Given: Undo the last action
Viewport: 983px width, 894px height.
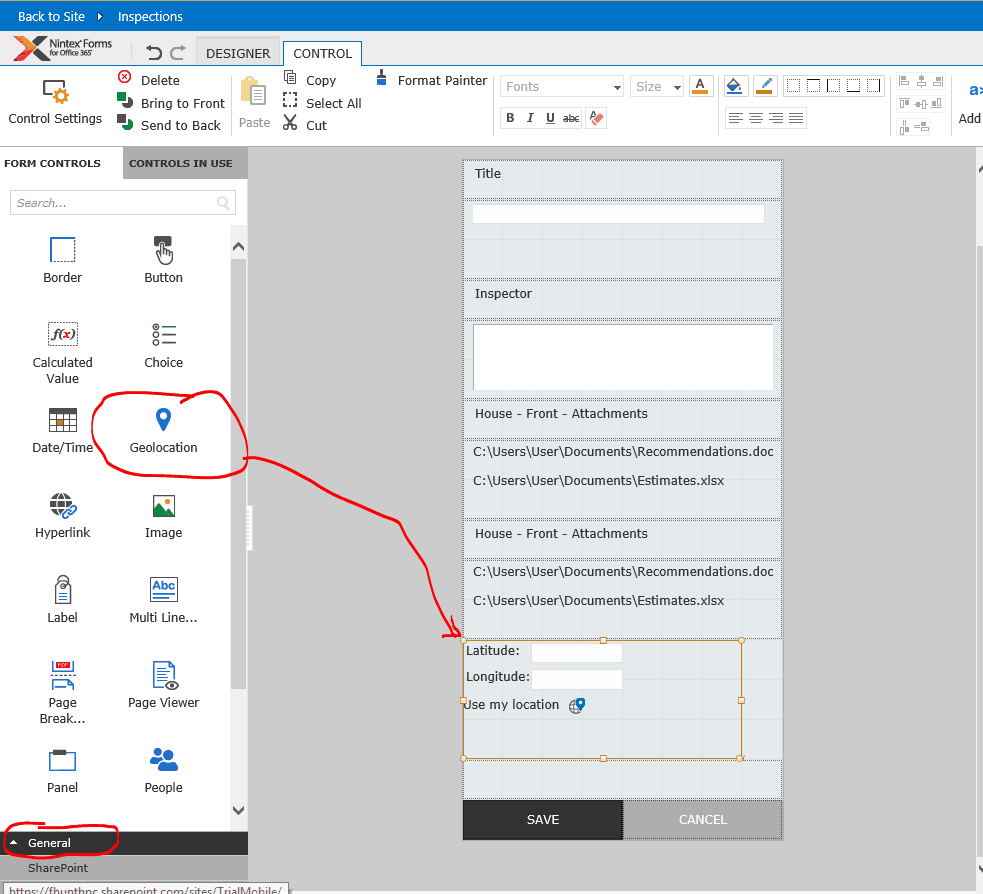Looking at the screenshot, I should [154, 53].
